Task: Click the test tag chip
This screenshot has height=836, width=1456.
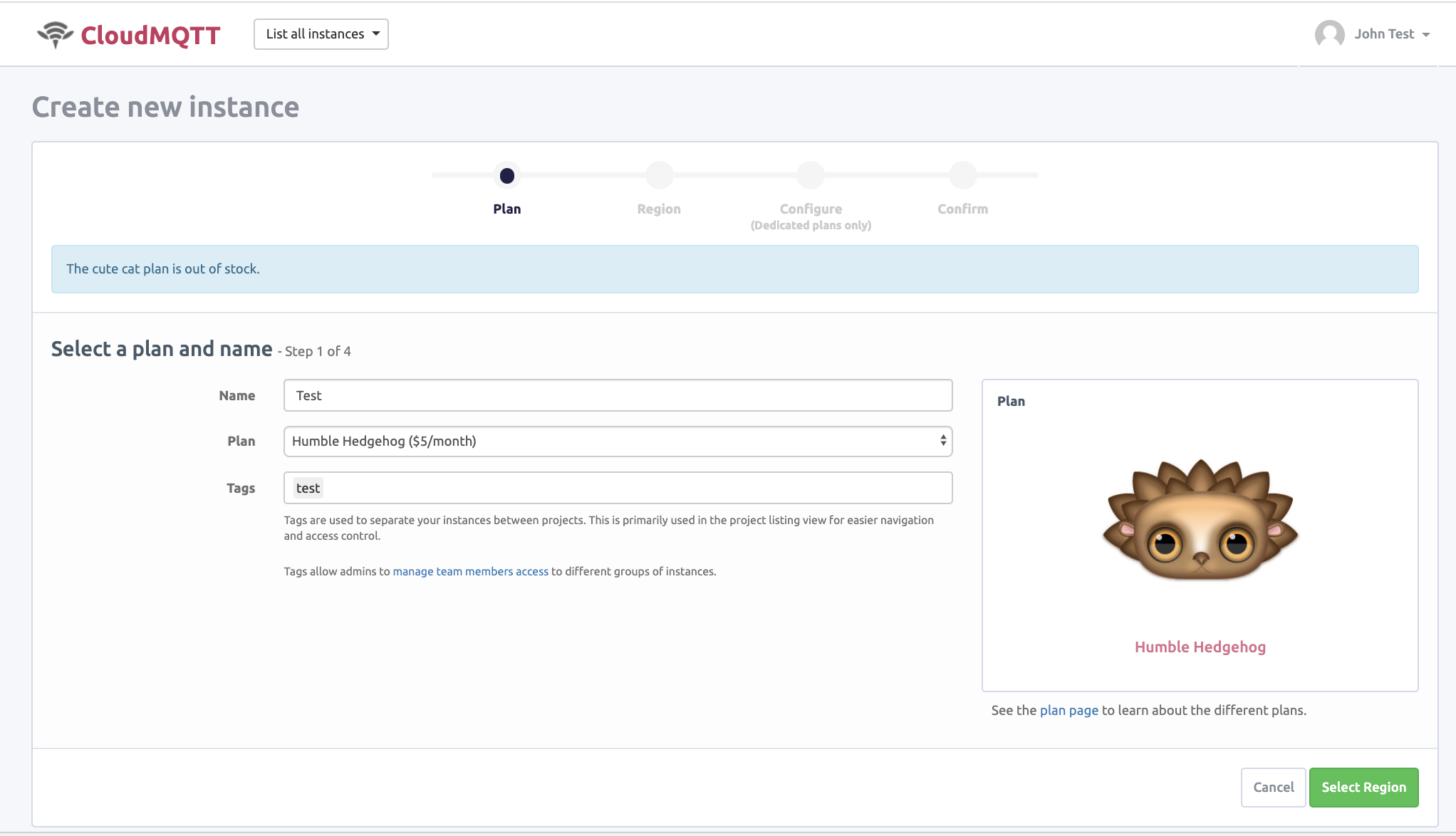Action: tap(308, 488)
